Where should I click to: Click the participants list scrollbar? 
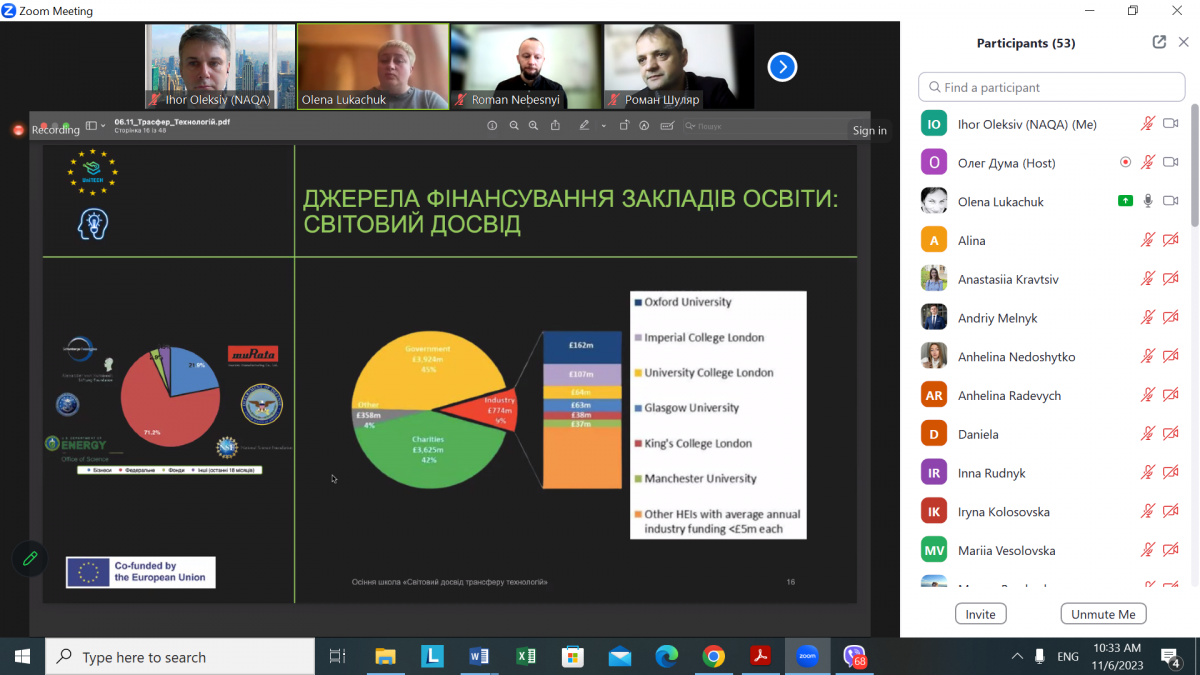(1194, 160)
